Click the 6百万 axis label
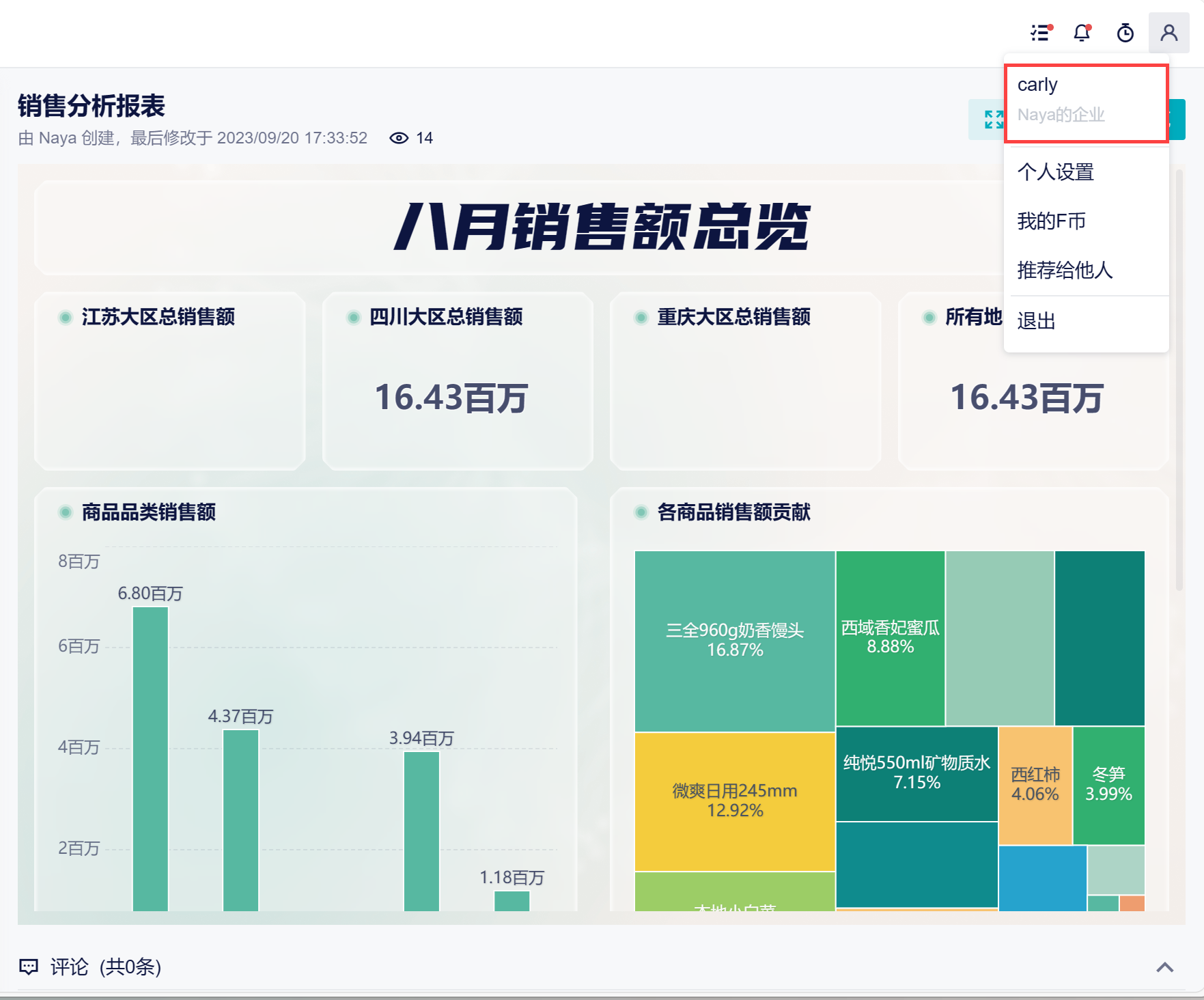This screenshot has height=1000, width=1204. pos(79,646)
